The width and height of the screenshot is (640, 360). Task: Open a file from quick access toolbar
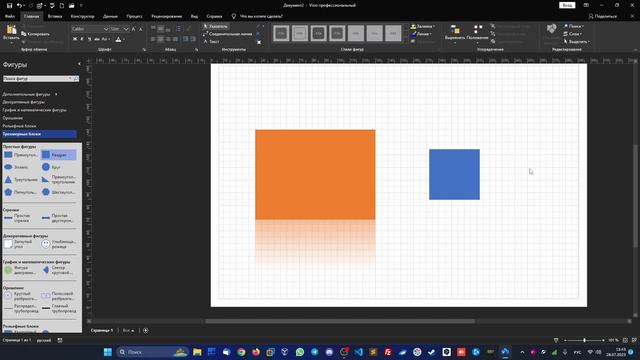[71, 6]
